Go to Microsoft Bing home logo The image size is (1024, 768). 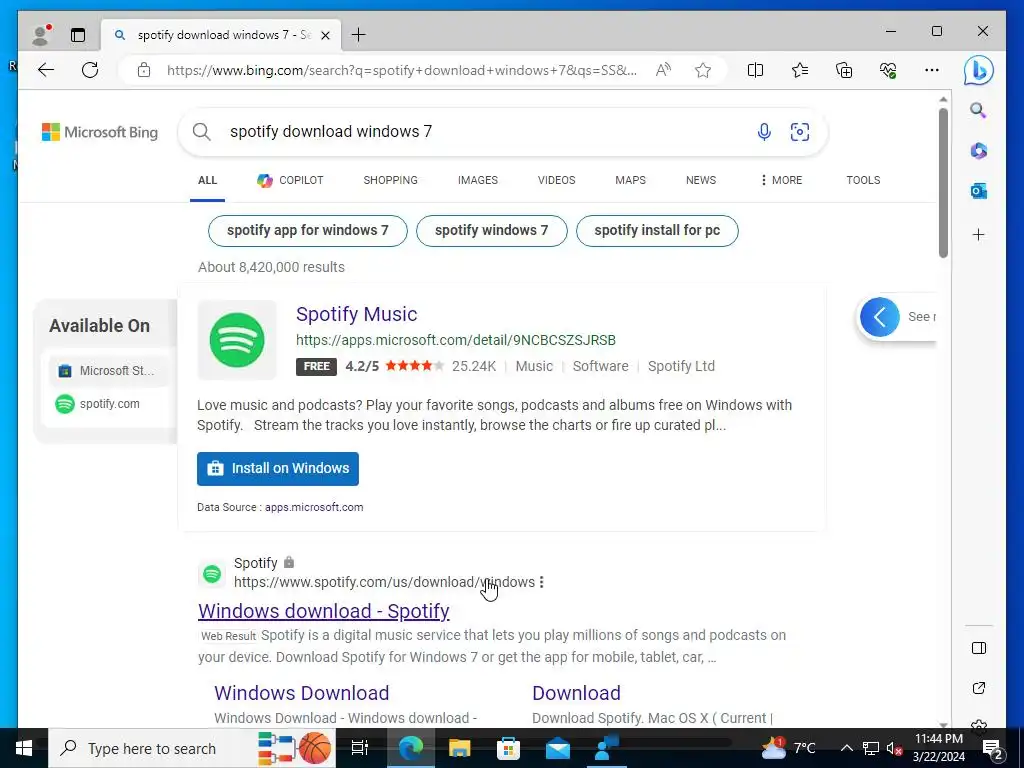coord(100,132)
